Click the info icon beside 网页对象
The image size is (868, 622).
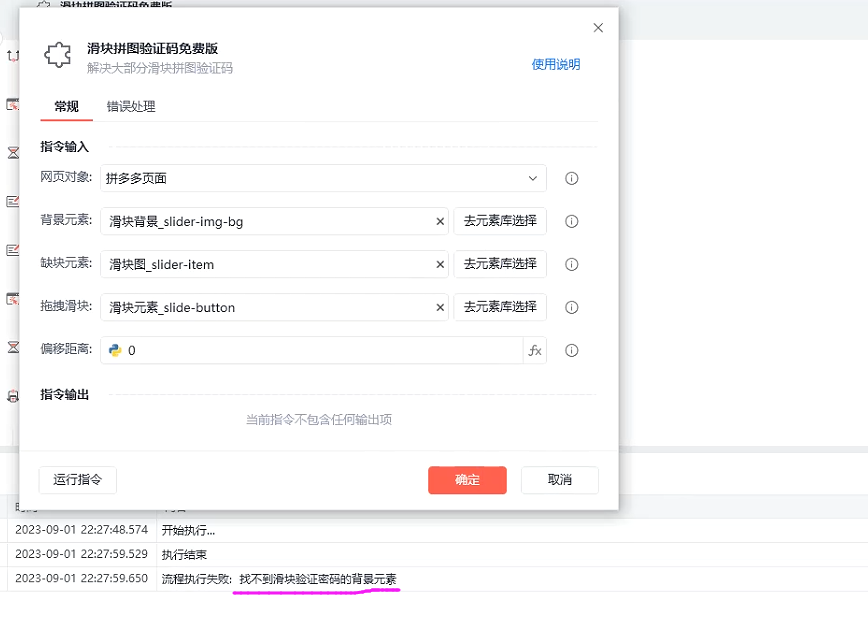click(x=572, y=179)
